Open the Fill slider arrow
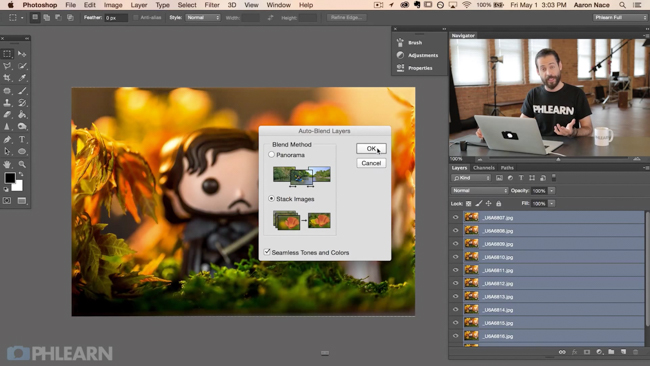This screenshot has width=650, height=366. [x=552, y=204]
